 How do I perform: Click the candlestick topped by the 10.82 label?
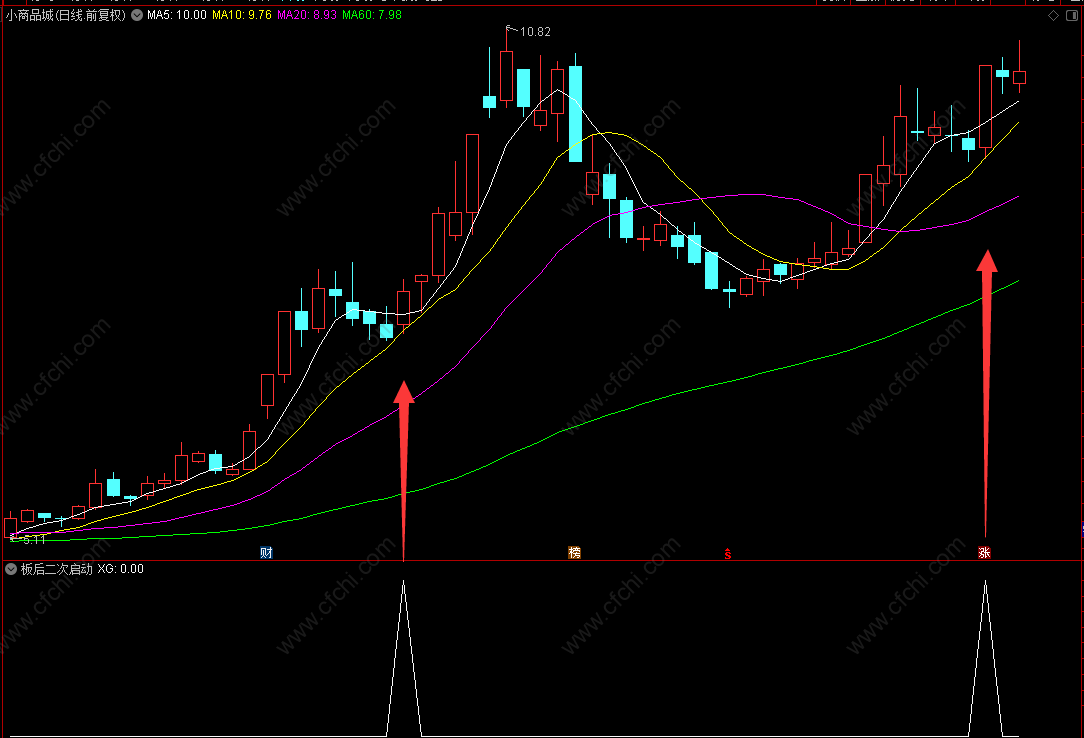507,76
